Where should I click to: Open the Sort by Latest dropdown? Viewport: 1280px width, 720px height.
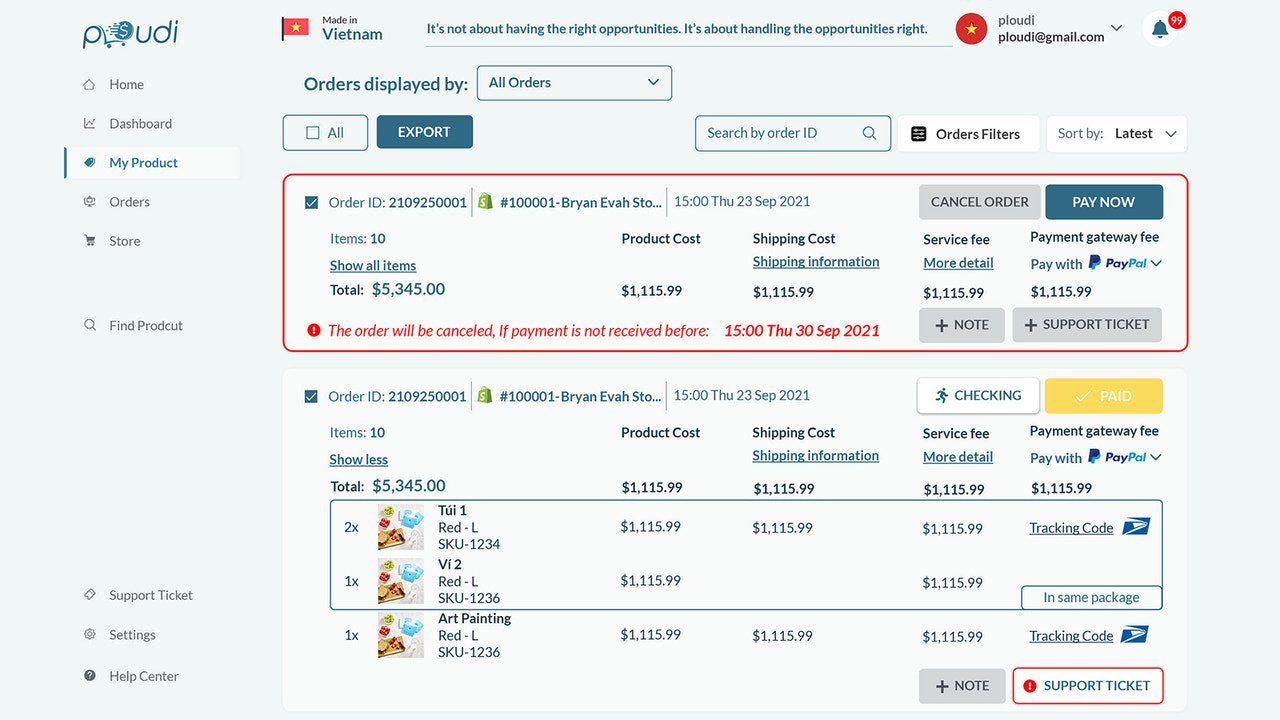(x=1145, y=132)
